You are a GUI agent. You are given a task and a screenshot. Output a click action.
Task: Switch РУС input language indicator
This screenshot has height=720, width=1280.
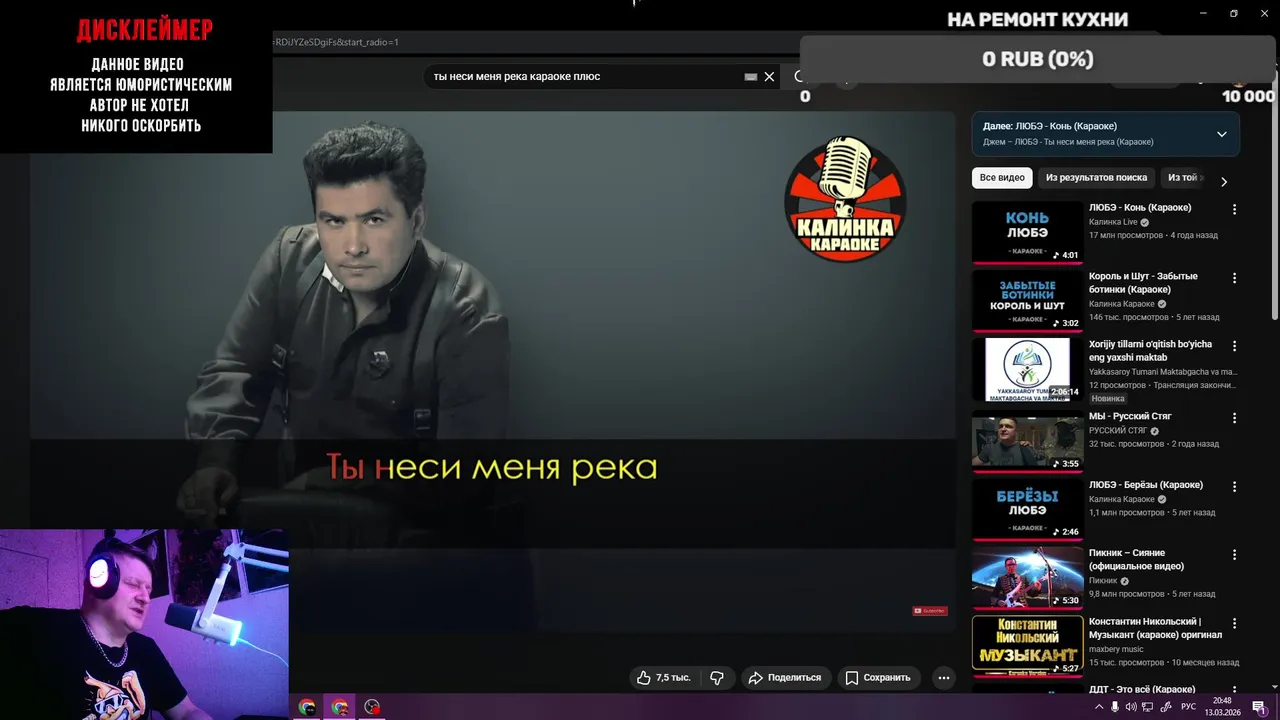point(1189,707)
